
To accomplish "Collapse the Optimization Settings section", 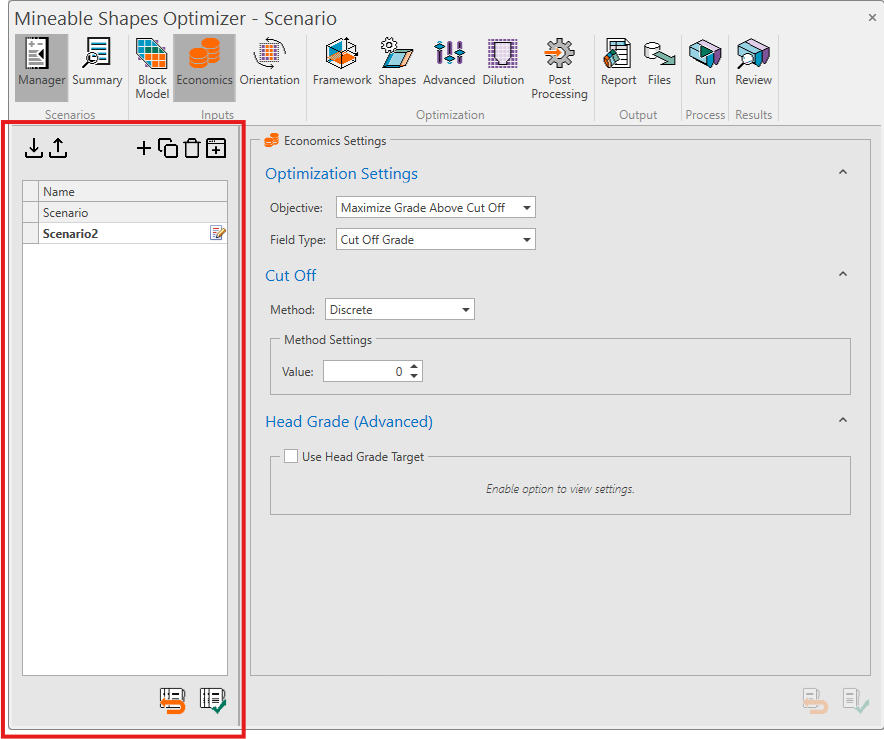I will (842, 173).
